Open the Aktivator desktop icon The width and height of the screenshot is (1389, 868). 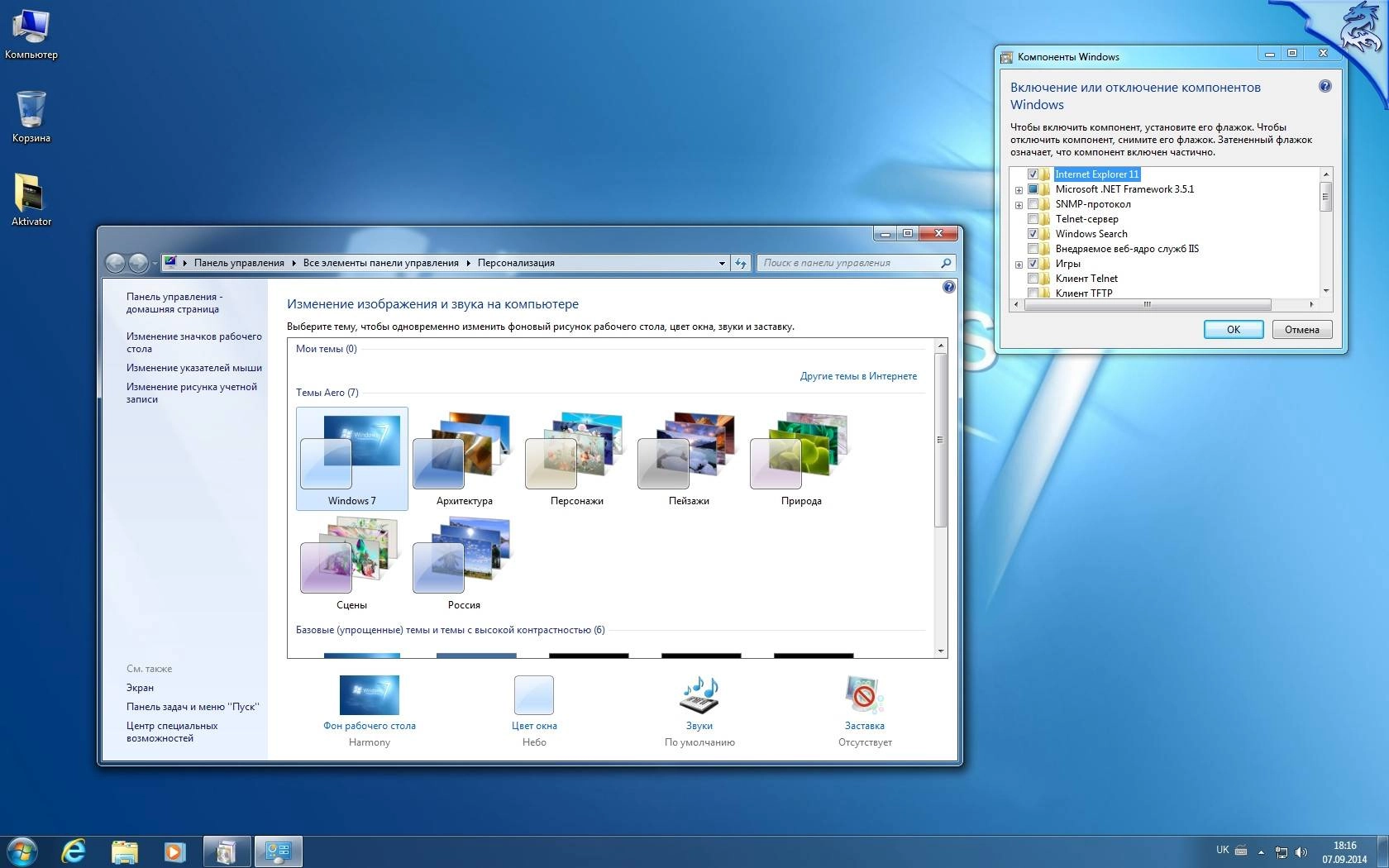[x=31, y=199]
